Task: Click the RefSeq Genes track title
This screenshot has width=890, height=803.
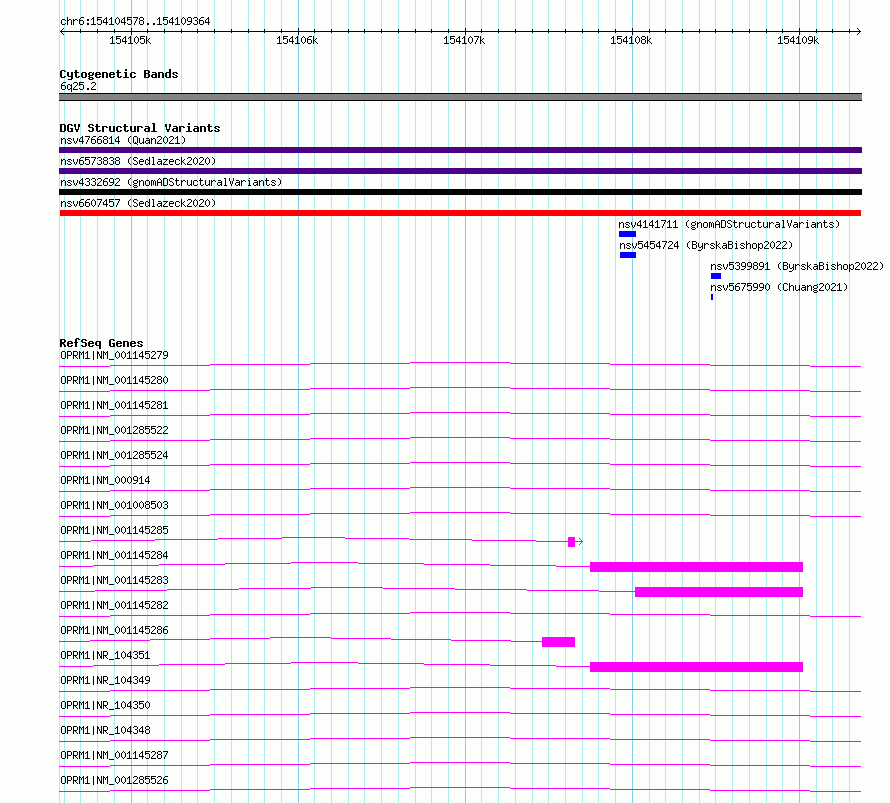Action: pyautogui.click(x=101, y=343)
